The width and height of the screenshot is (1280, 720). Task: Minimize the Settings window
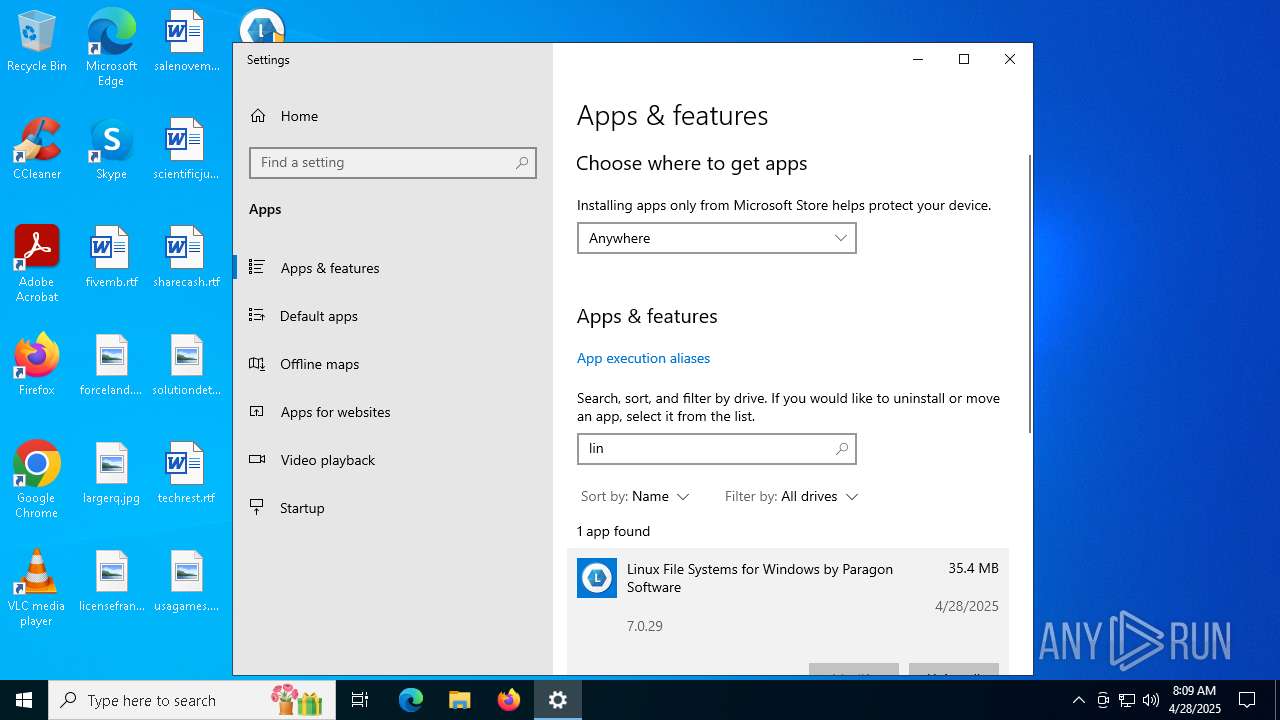pos(918,59)
